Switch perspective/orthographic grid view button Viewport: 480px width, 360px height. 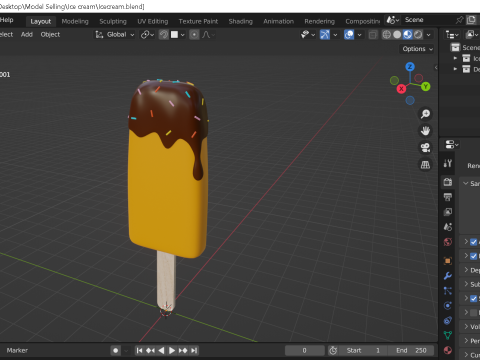[x=425, y=165]
